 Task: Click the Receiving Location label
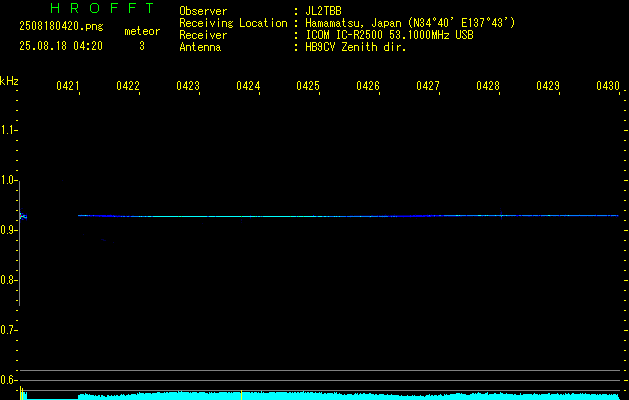[233, 23]
